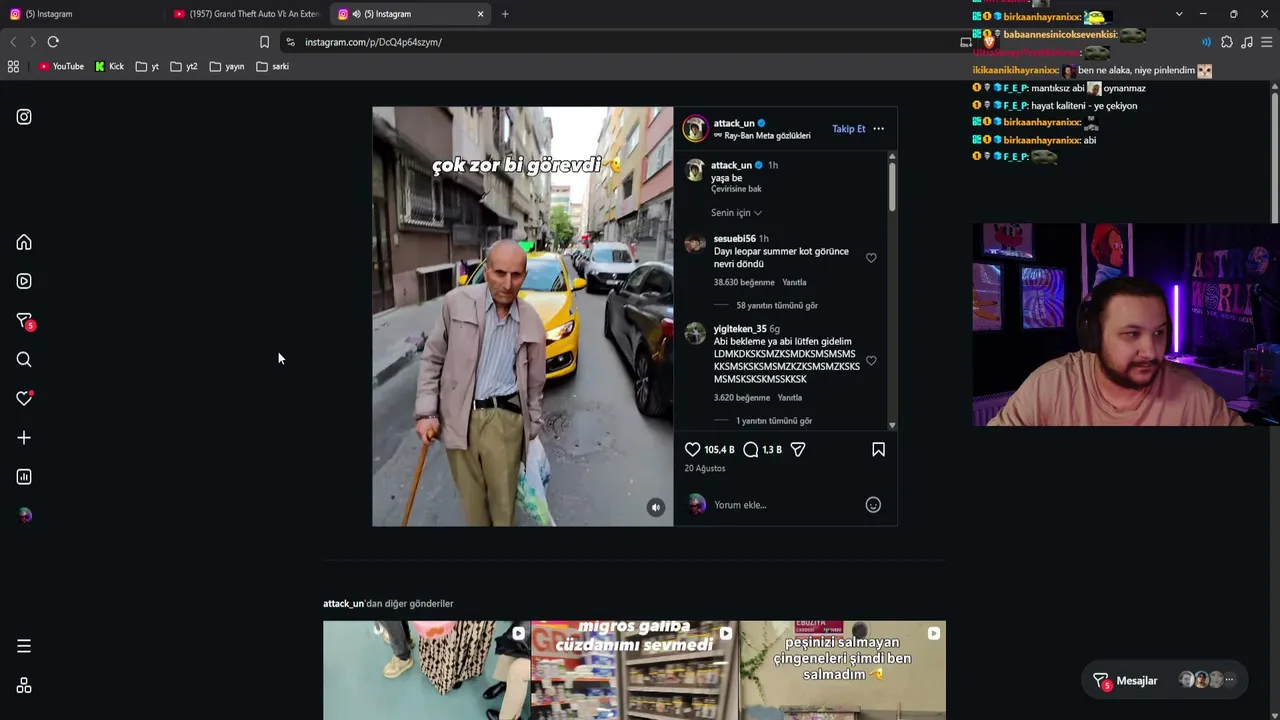Open the floating 'Mesajlar' messages button

coord(1165,681)
